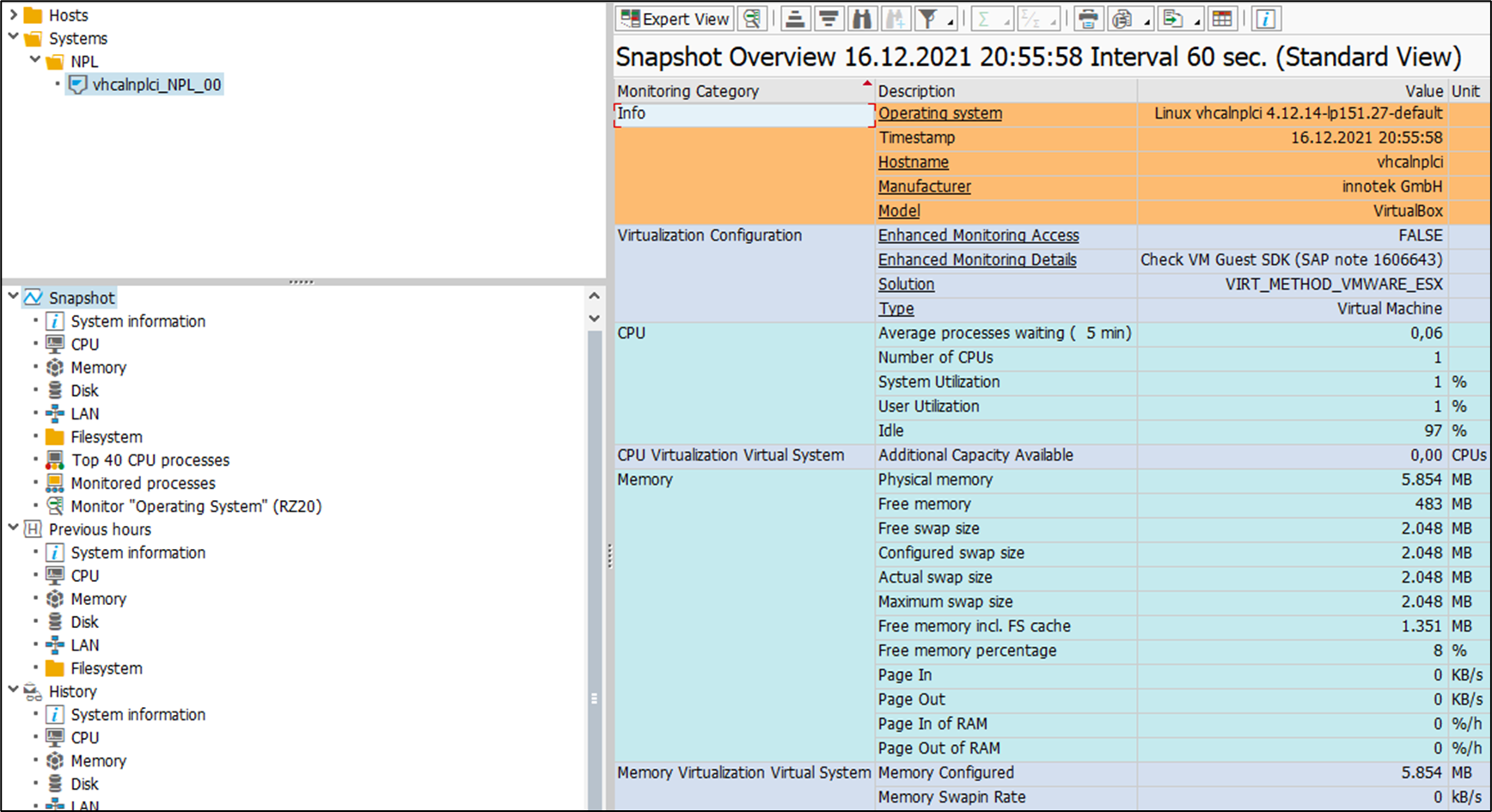Click the tree scrollbar down arrow

pyautogui.click(x=594, y=318)
